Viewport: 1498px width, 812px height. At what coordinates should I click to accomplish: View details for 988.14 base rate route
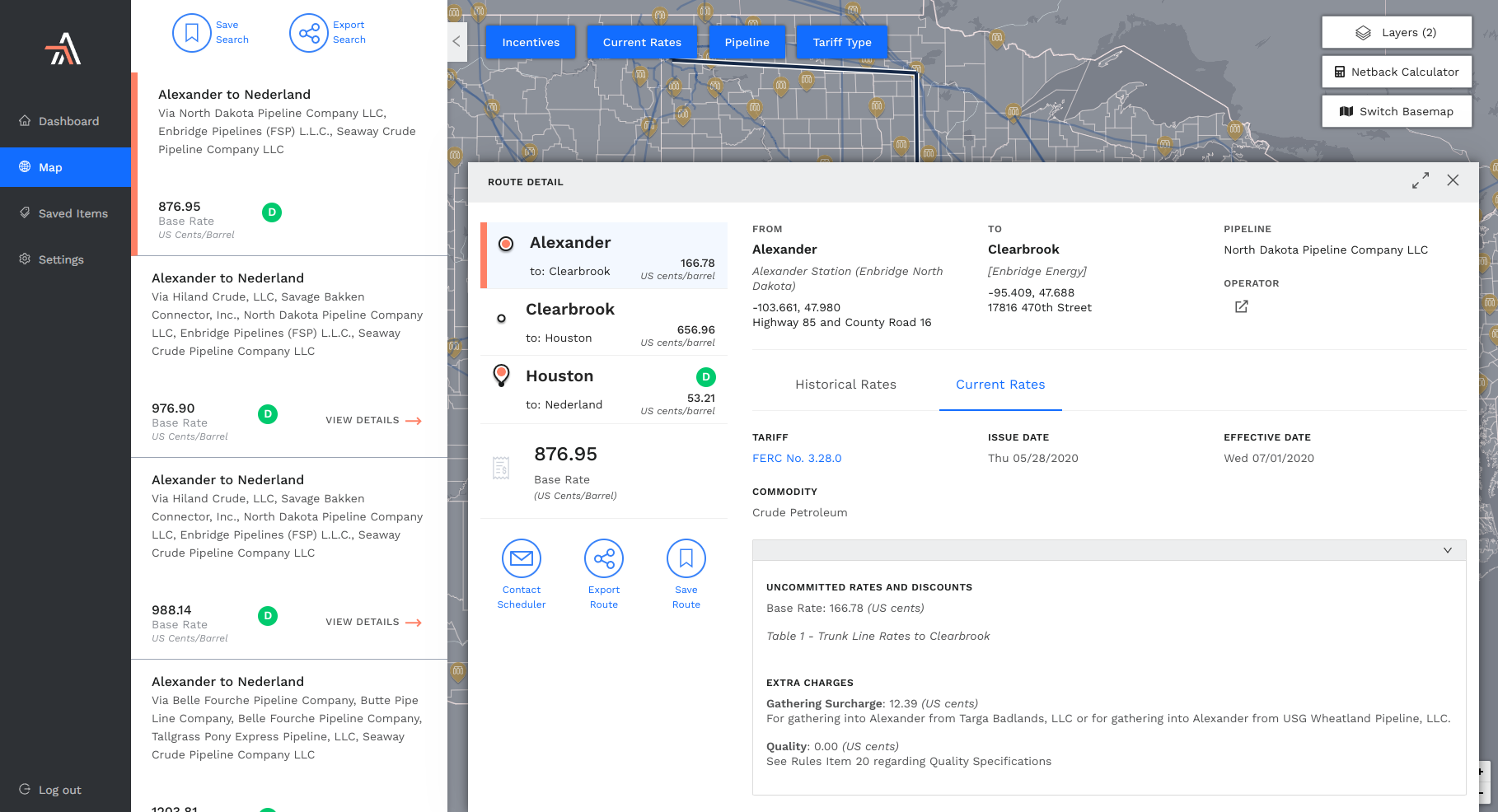click(x=373, y=622)
